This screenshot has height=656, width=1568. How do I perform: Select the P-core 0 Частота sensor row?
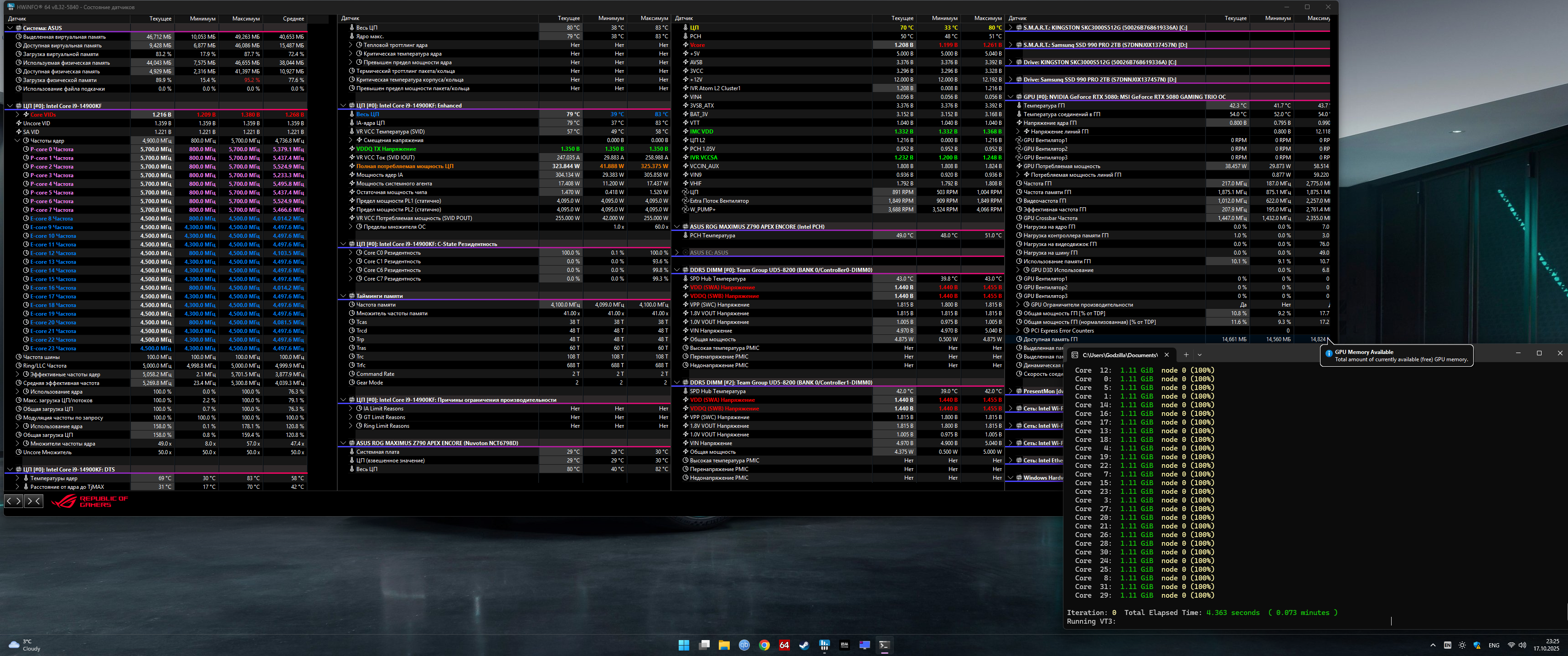pyautogui.click(x=52, y=149)
